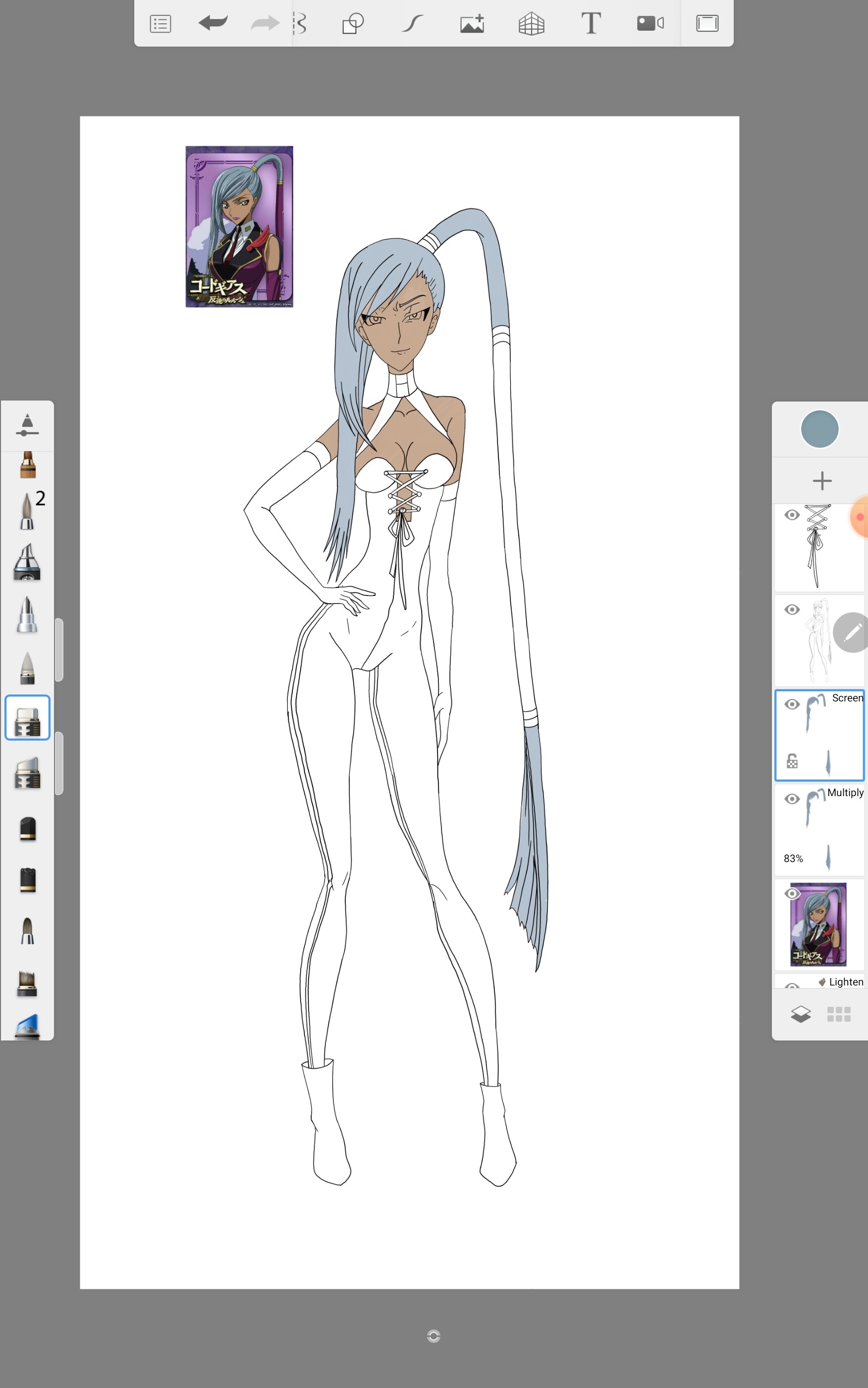Select the black flat-top marker brush
Image resolution: width=868 pixels, height=1388 pixels.
[x=28, y=829]
